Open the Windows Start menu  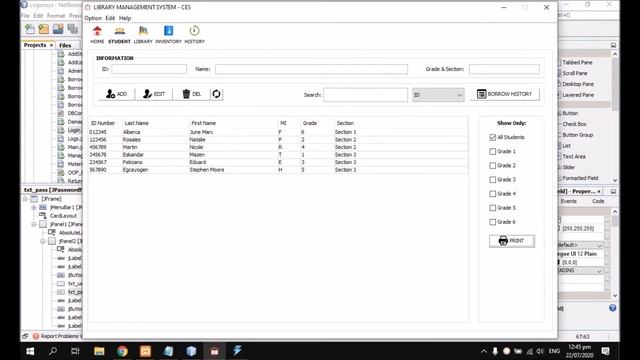(x=30, y=351)
